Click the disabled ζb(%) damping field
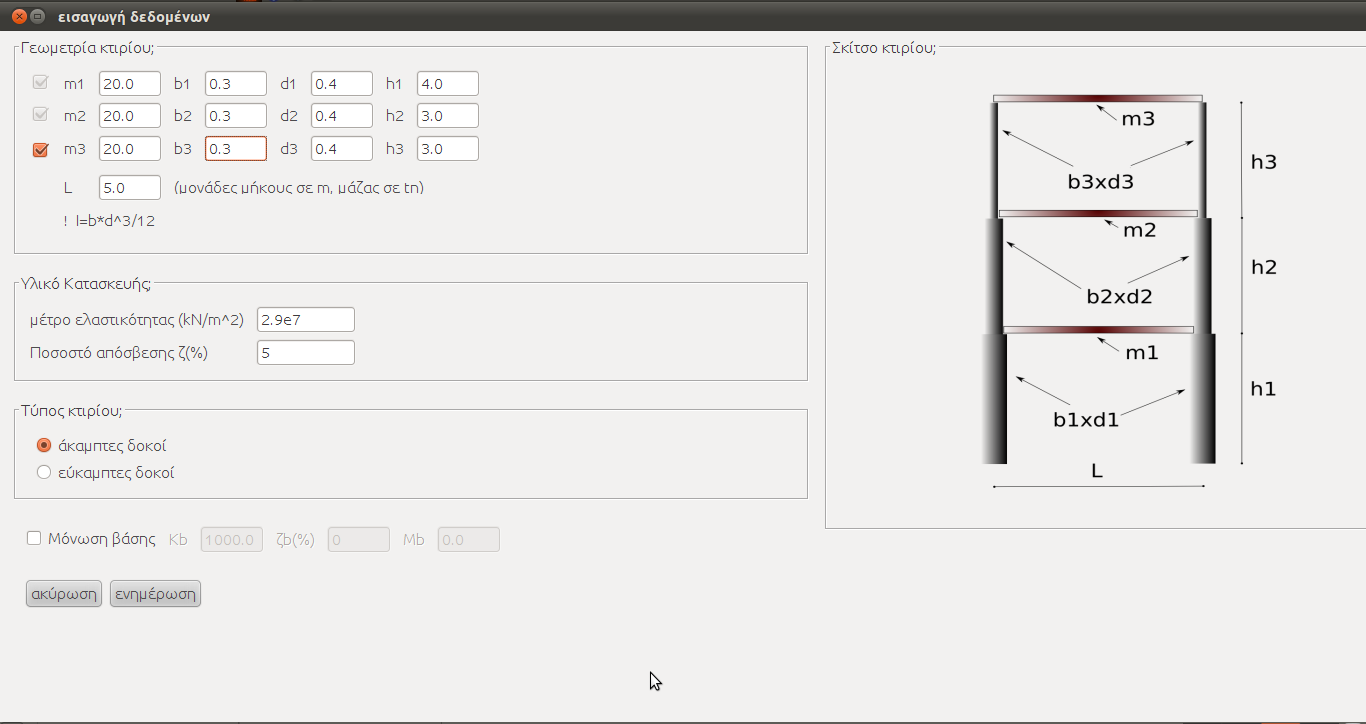The width and height of the screenshot is (1366, 724). point(359,540)
